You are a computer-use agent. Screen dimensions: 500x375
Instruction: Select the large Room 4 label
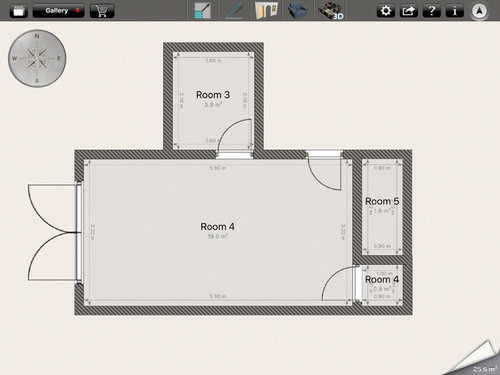coord(217,227)
